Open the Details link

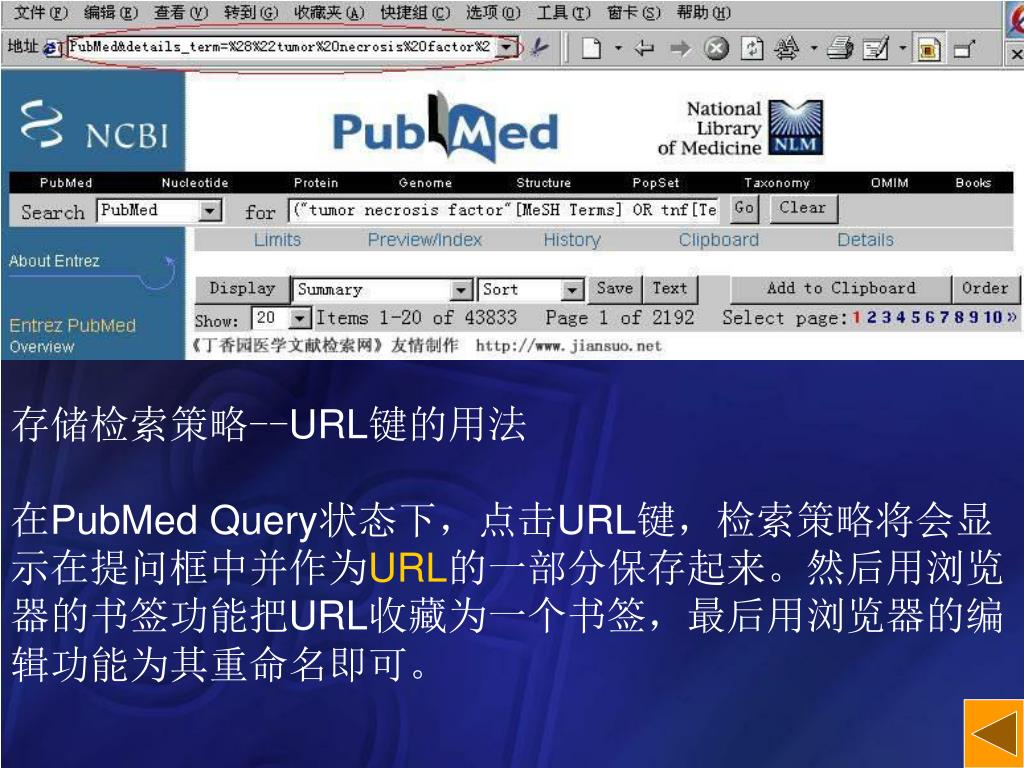(865, 240)
